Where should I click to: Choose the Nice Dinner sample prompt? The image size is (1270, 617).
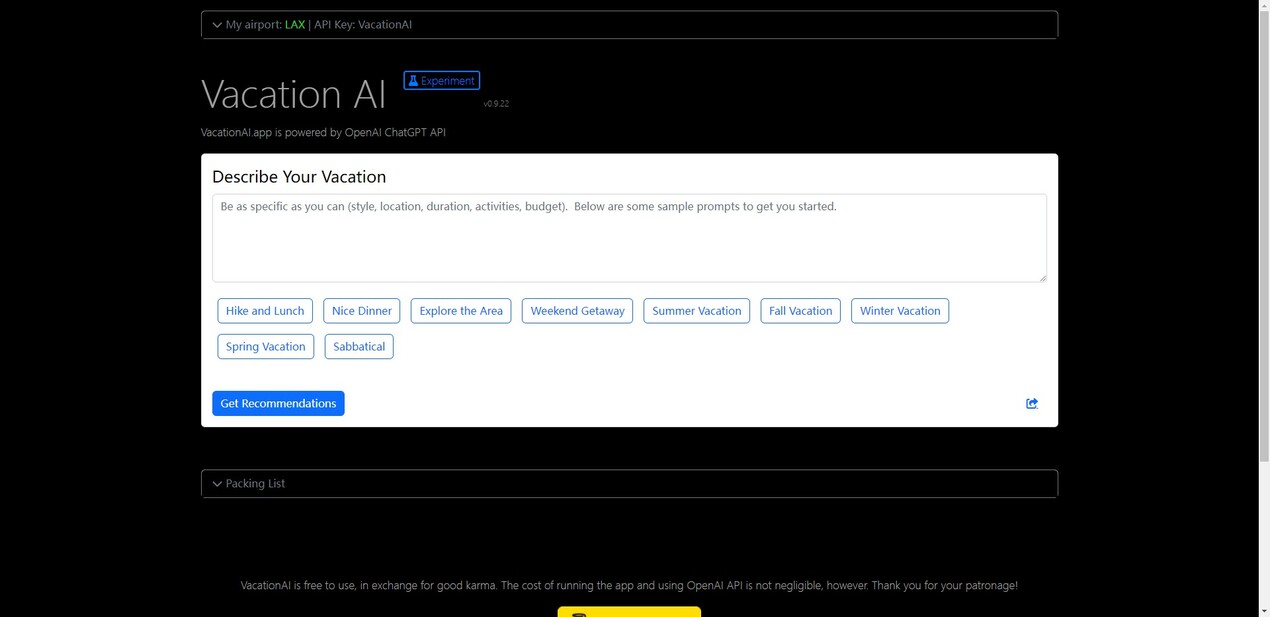coord(361,311)
